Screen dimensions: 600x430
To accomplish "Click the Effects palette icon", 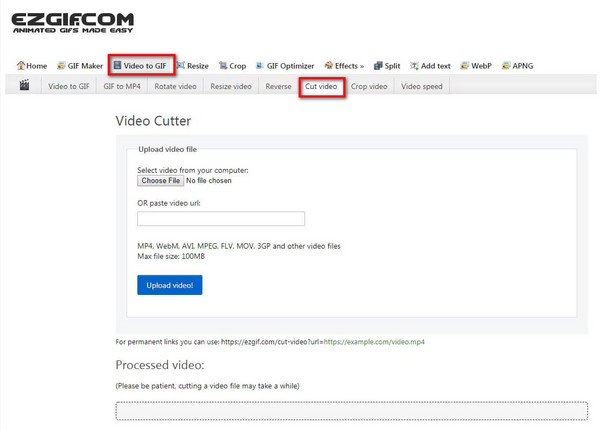I will [328, 65].
